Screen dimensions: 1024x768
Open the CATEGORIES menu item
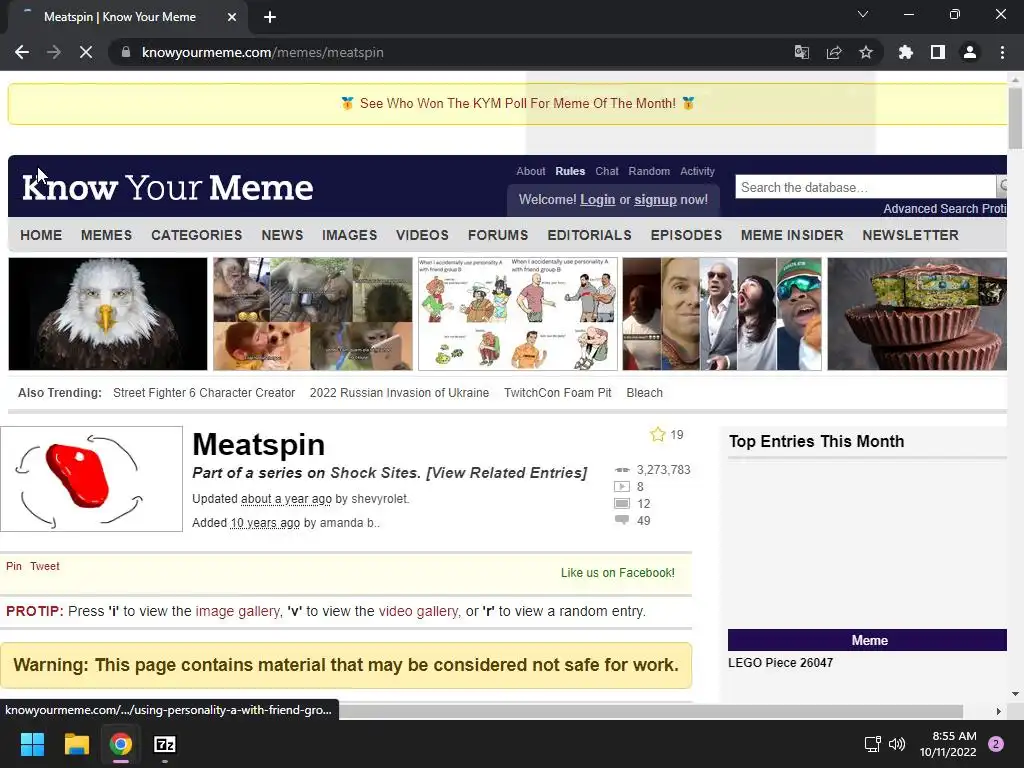197,235
